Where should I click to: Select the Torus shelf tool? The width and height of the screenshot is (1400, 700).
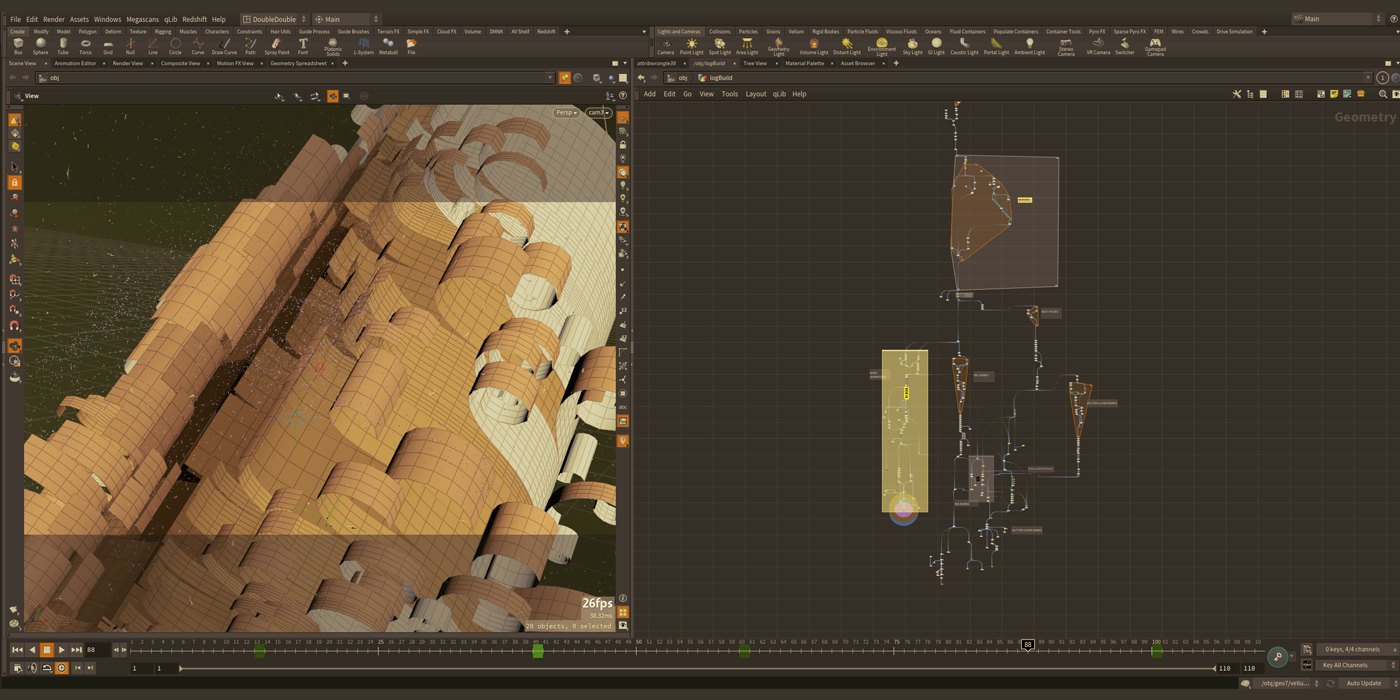pyautogui.click(x=85, y=46)
